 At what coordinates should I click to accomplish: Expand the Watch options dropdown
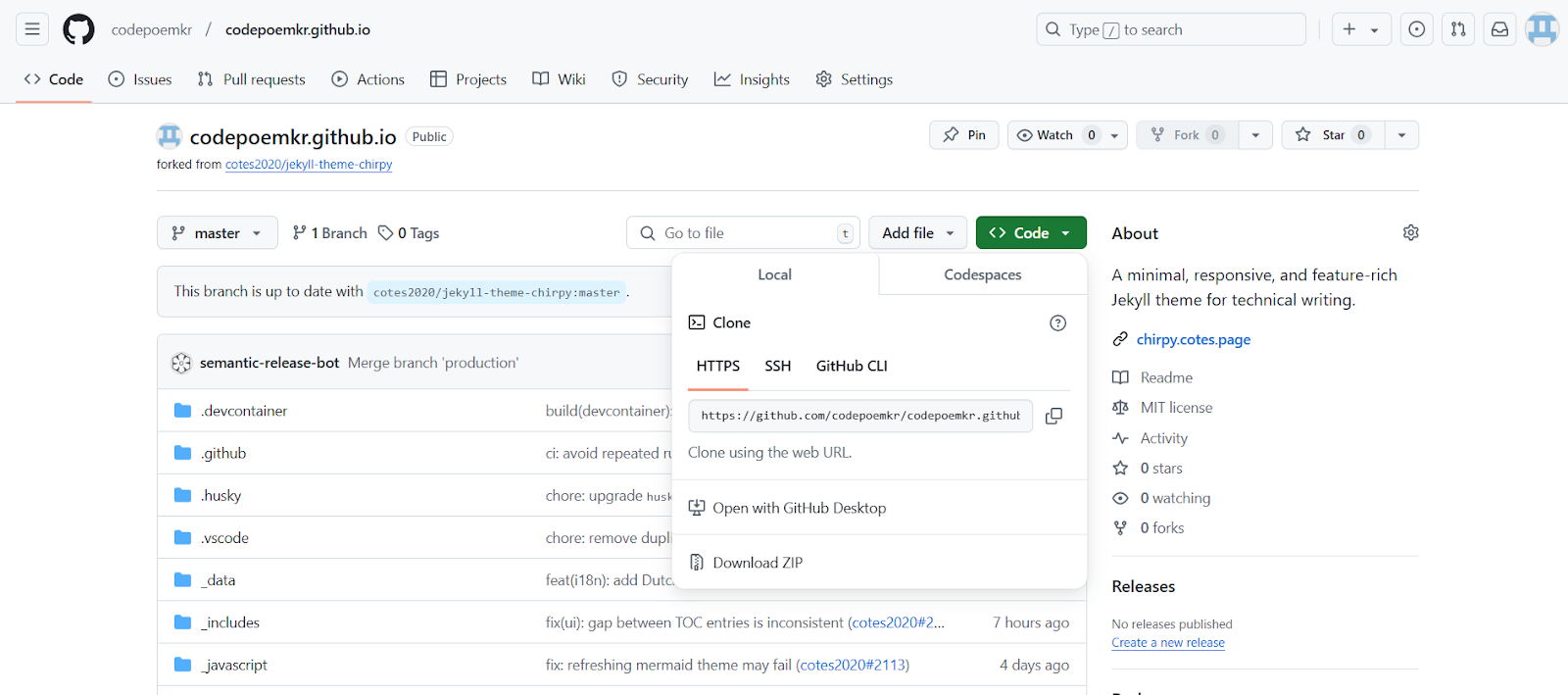pyautogui.click(x=1114, y=135)
